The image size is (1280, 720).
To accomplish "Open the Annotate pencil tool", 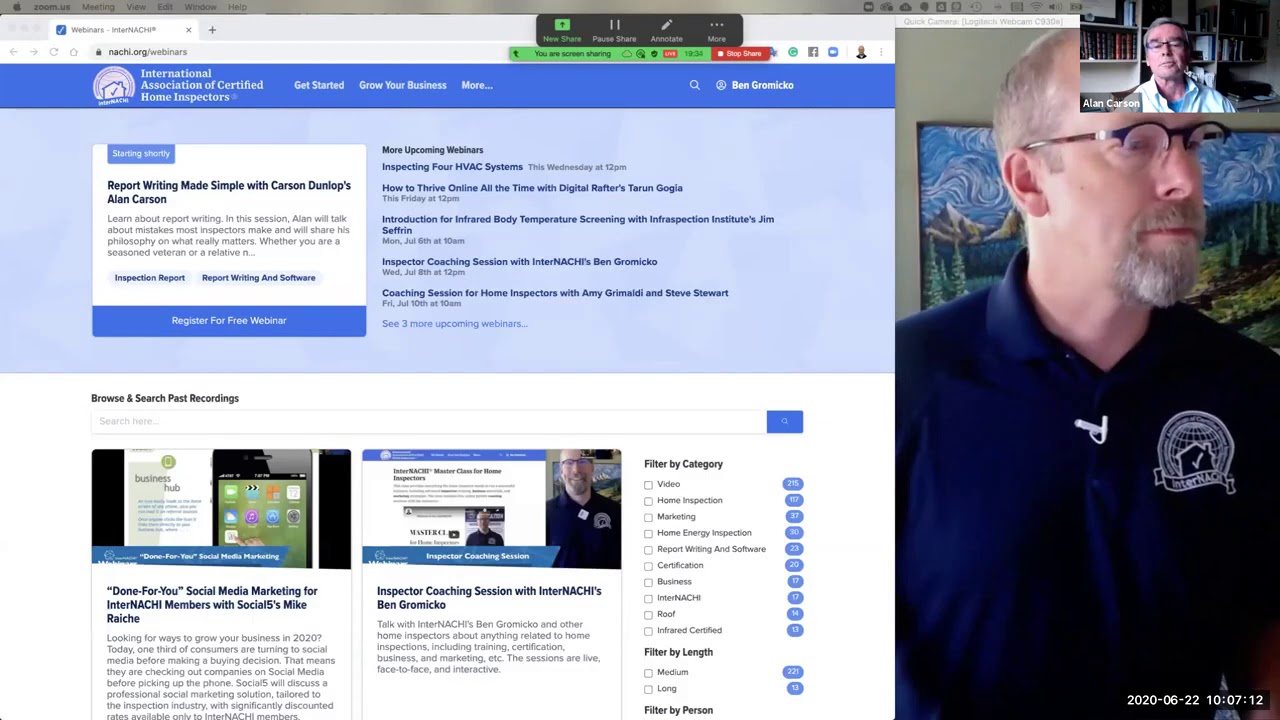I will [x=666, y=29].
